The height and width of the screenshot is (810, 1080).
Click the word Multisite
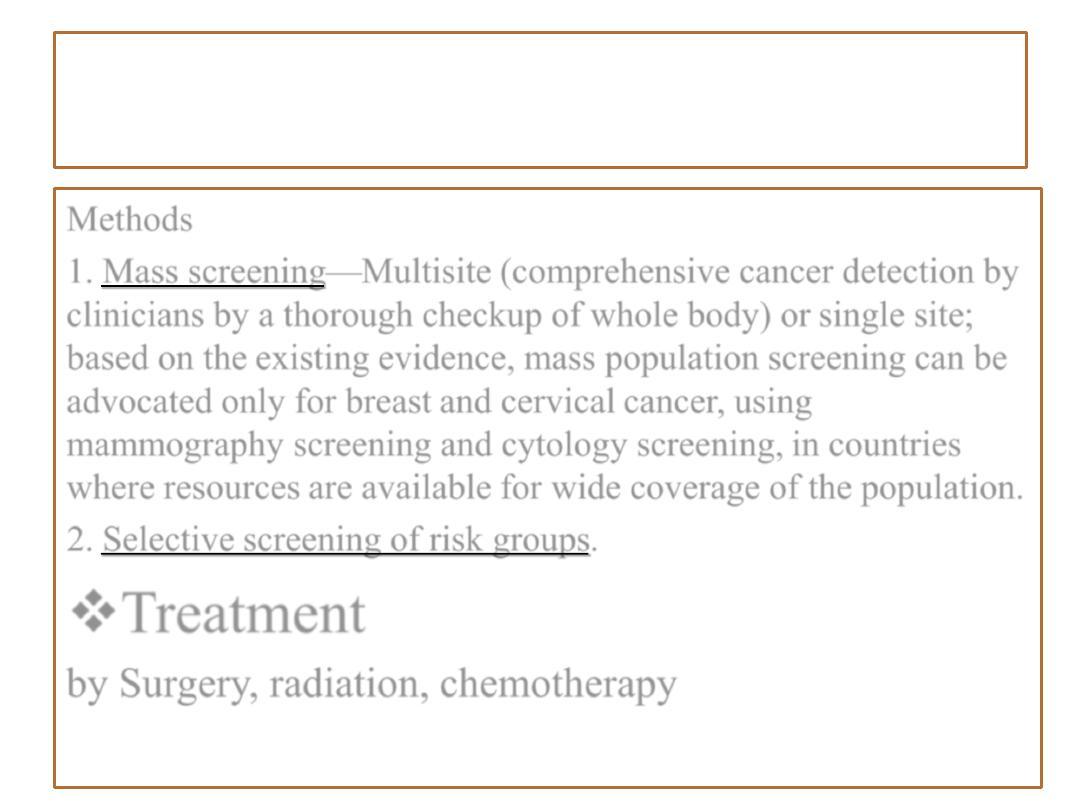[426, 271]
